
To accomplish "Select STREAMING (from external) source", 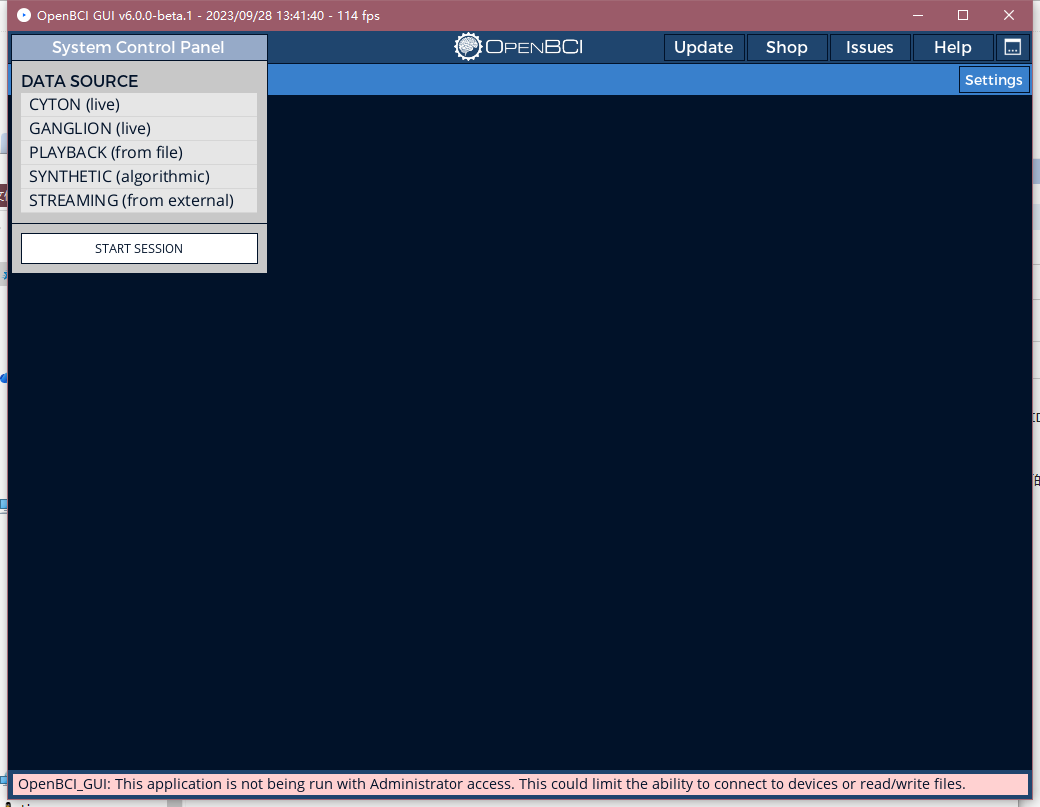I will [139, 200].
